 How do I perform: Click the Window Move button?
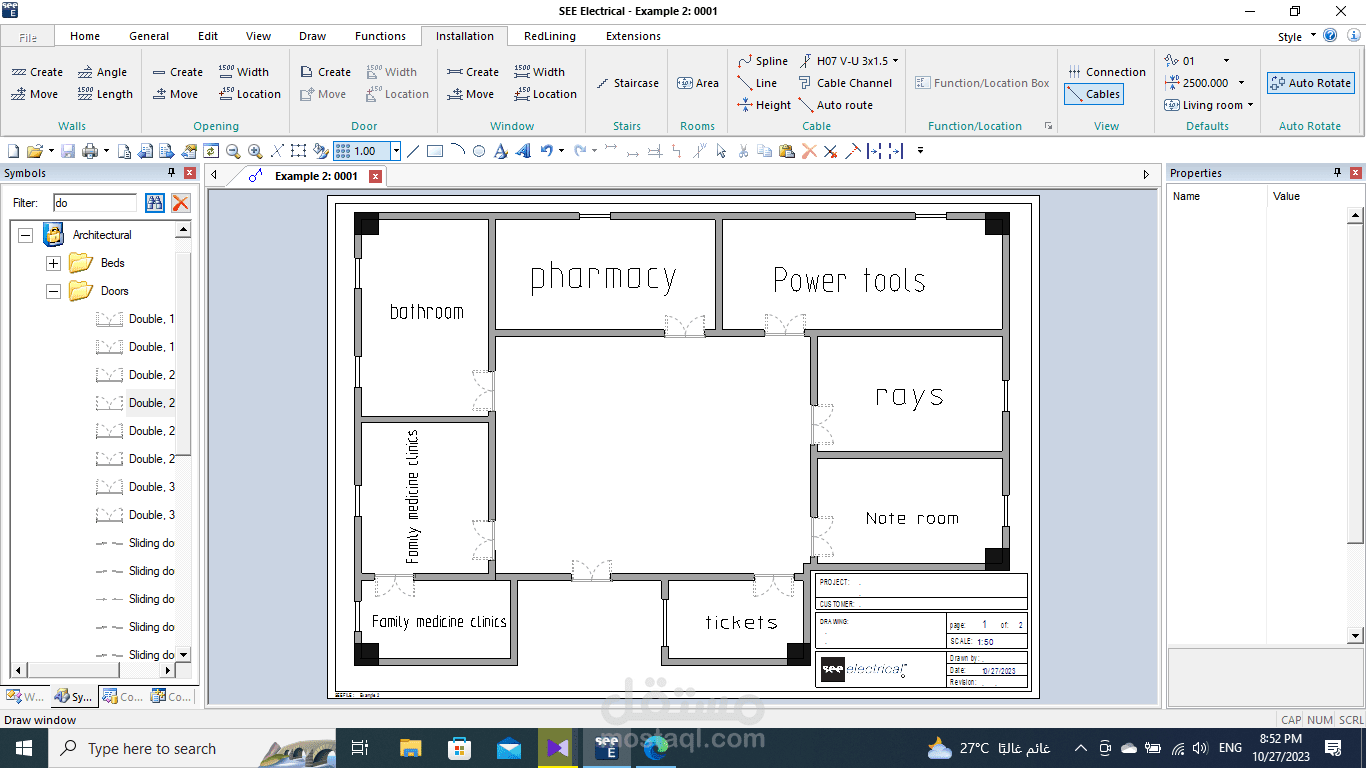point(471,94)
